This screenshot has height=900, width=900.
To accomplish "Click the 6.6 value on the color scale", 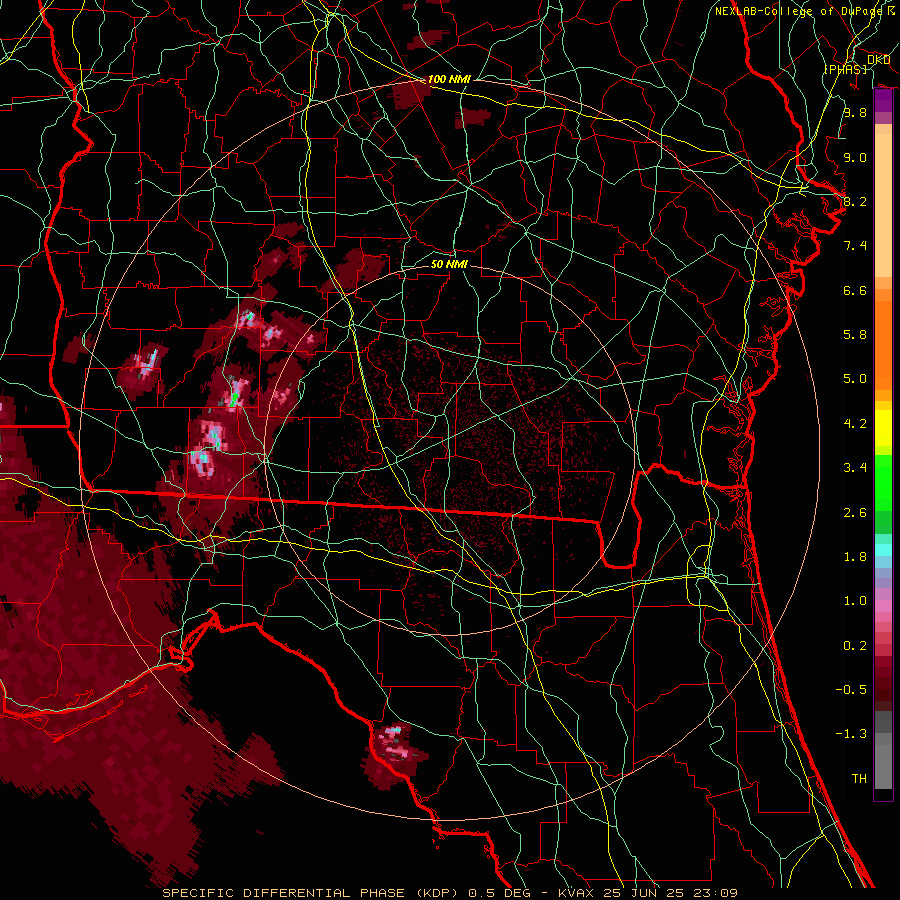I will click(x=855, y=290).
